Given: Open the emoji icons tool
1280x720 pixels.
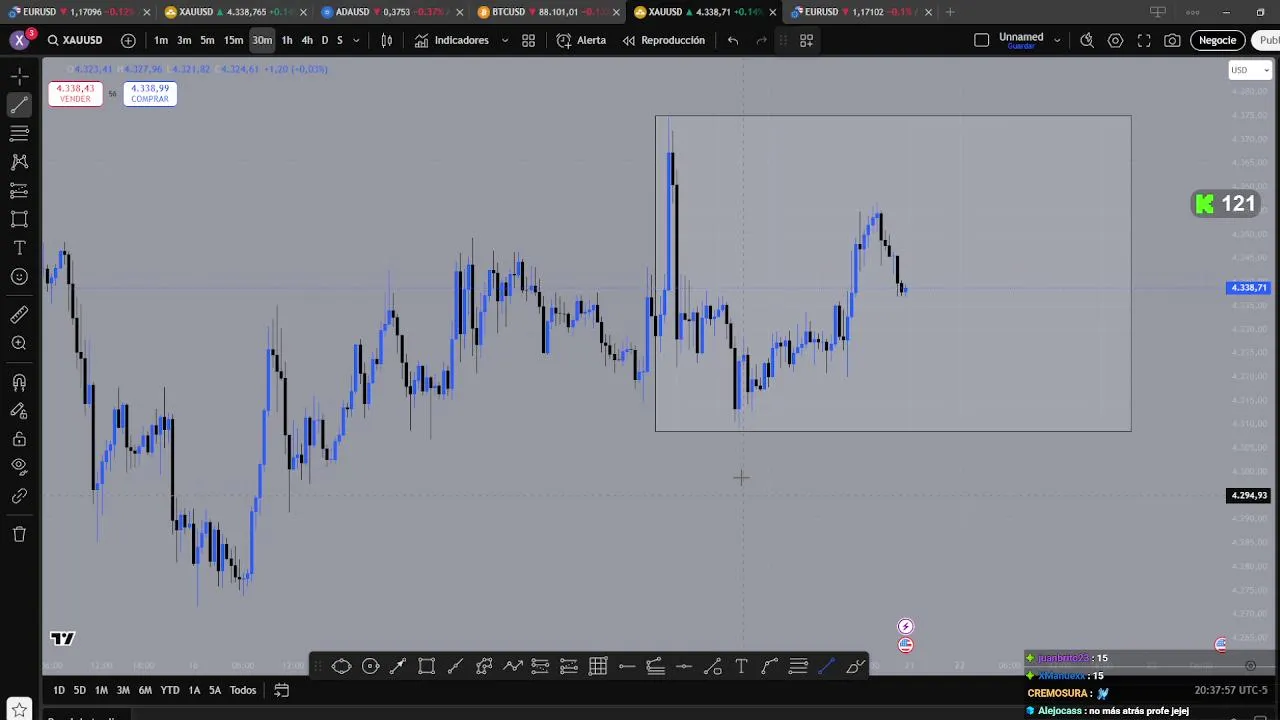Looking at the screenshot, I should coord(19,277).
